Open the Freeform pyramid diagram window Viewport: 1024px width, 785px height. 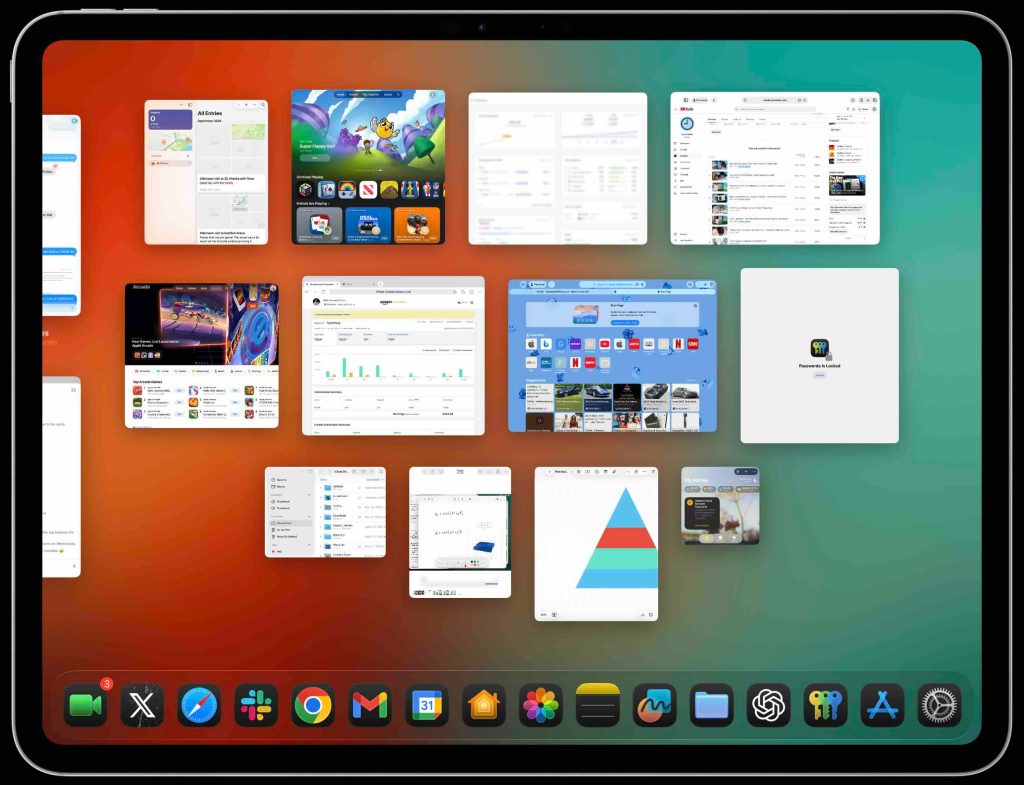(596, 543)
